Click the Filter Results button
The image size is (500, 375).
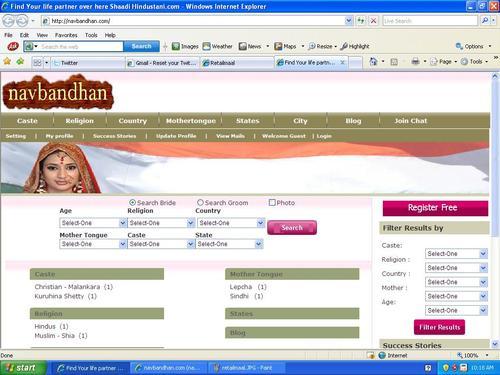tap(439, 327)
